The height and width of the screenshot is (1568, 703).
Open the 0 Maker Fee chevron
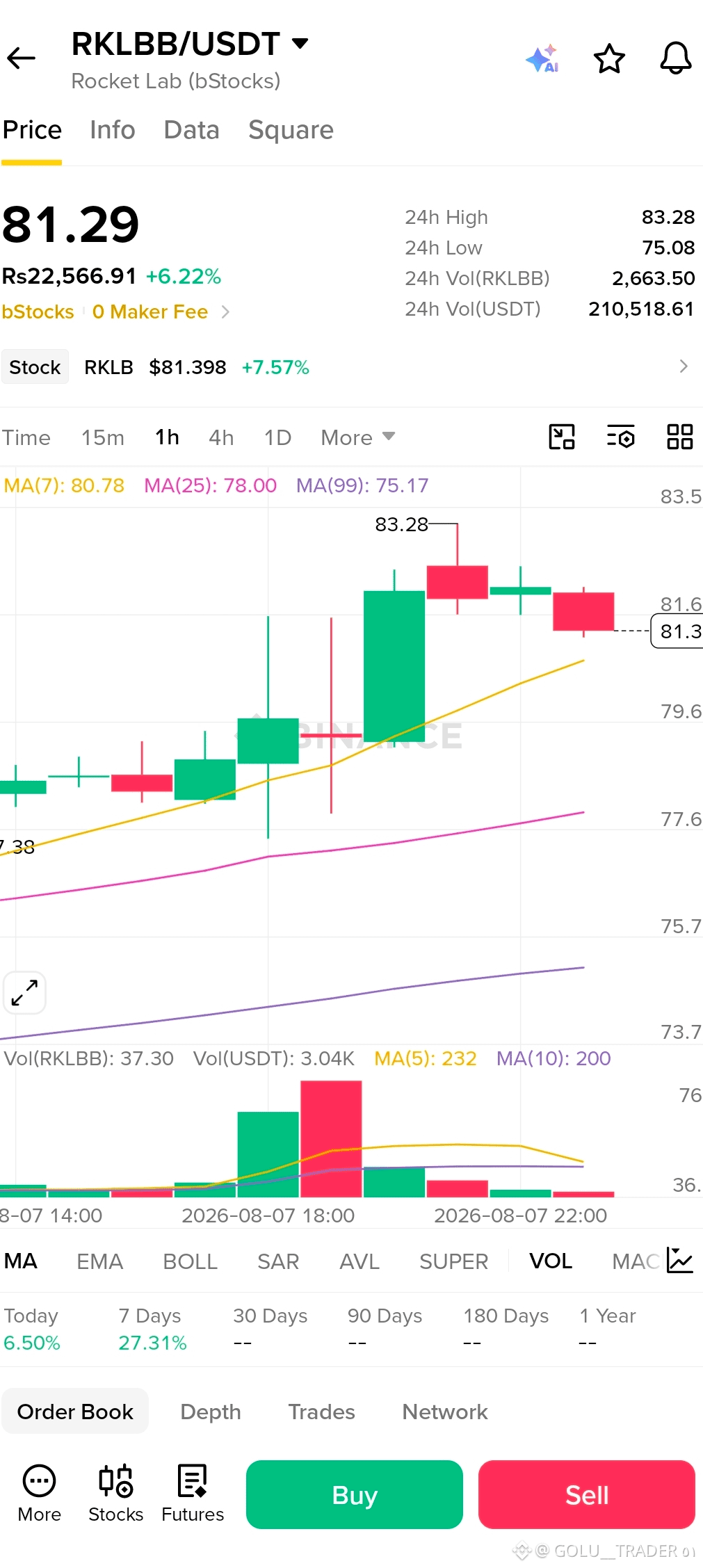[x=225, y=312]
